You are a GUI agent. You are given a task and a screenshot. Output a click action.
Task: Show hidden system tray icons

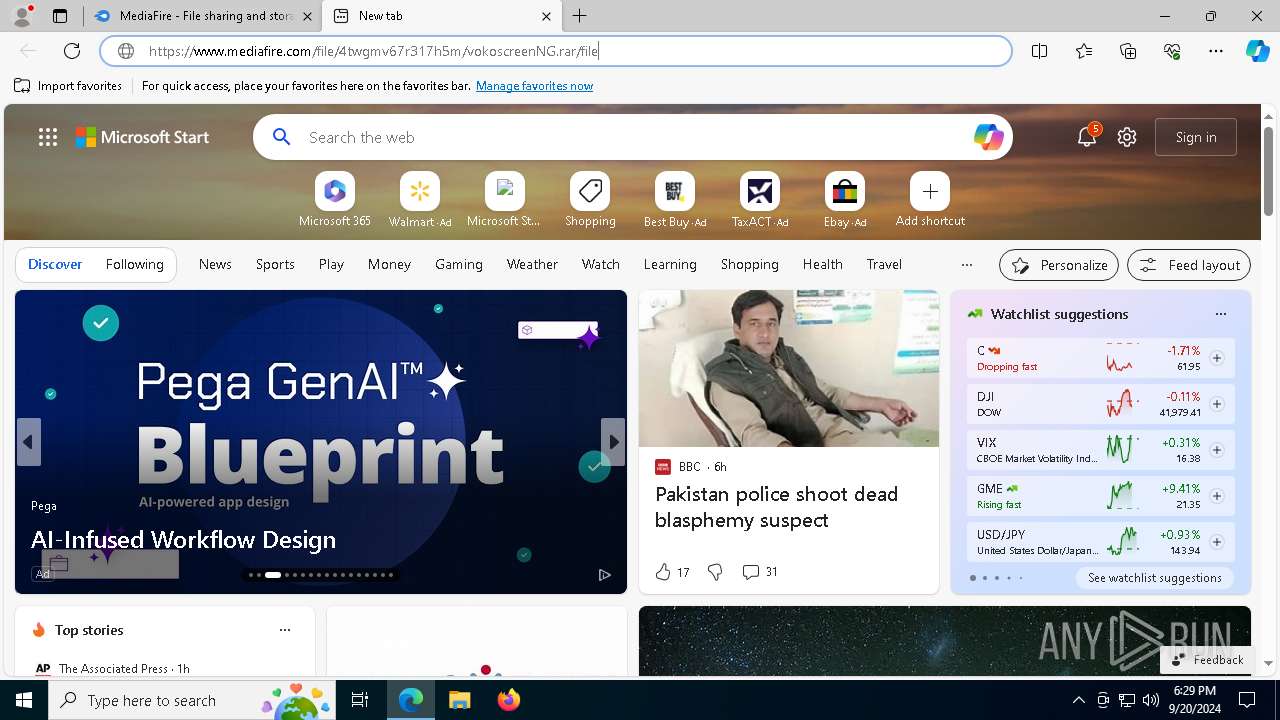point(1078,700)
